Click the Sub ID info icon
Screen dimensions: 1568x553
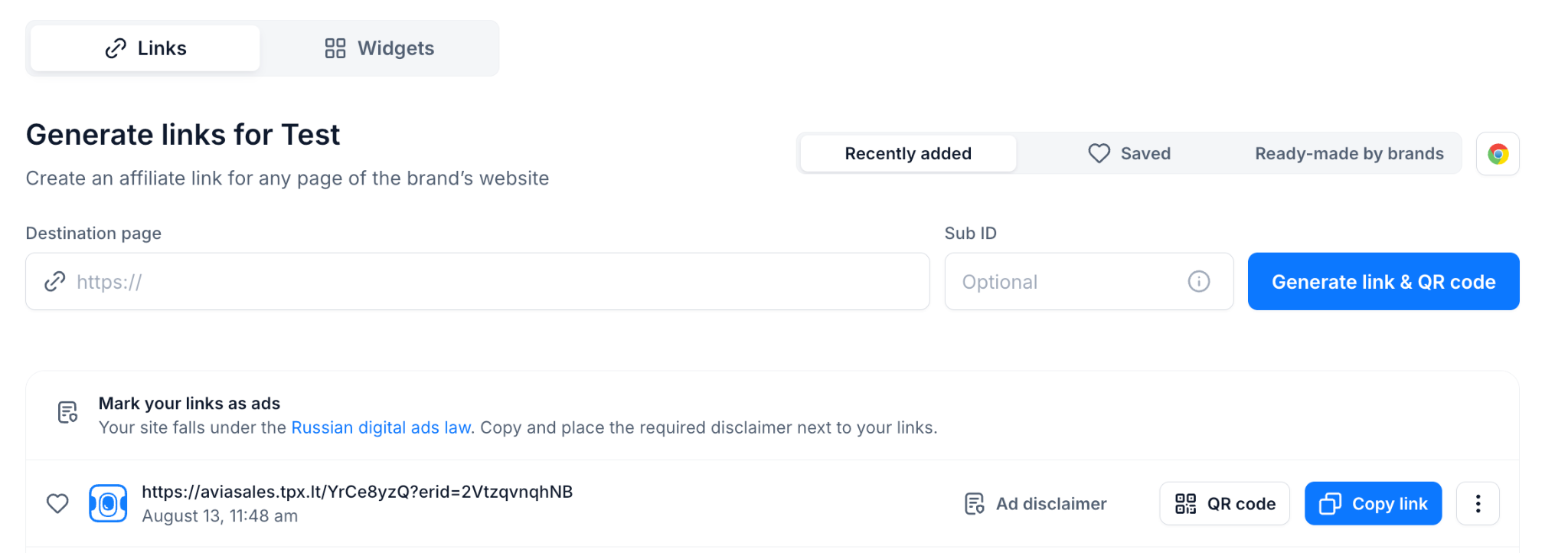point(1199,282)
